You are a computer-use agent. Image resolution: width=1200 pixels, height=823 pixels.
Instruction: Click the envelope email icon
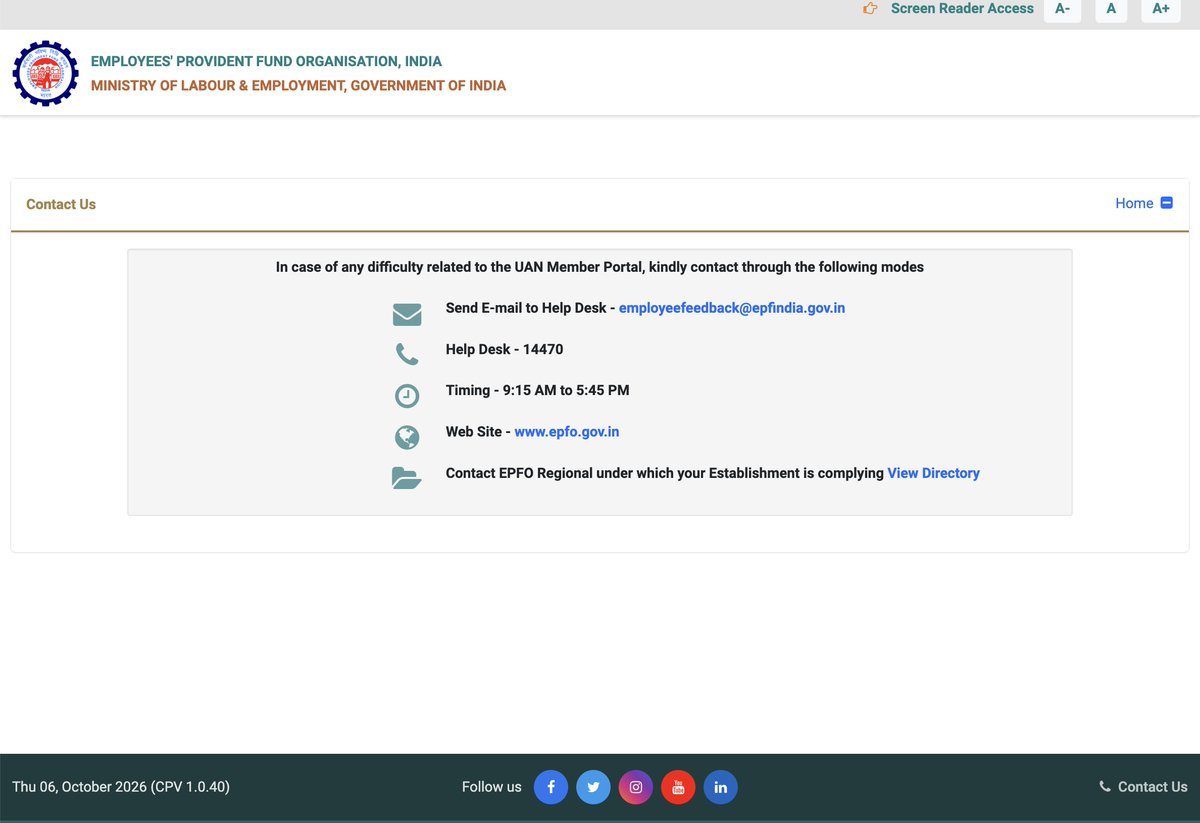point(407,315)
